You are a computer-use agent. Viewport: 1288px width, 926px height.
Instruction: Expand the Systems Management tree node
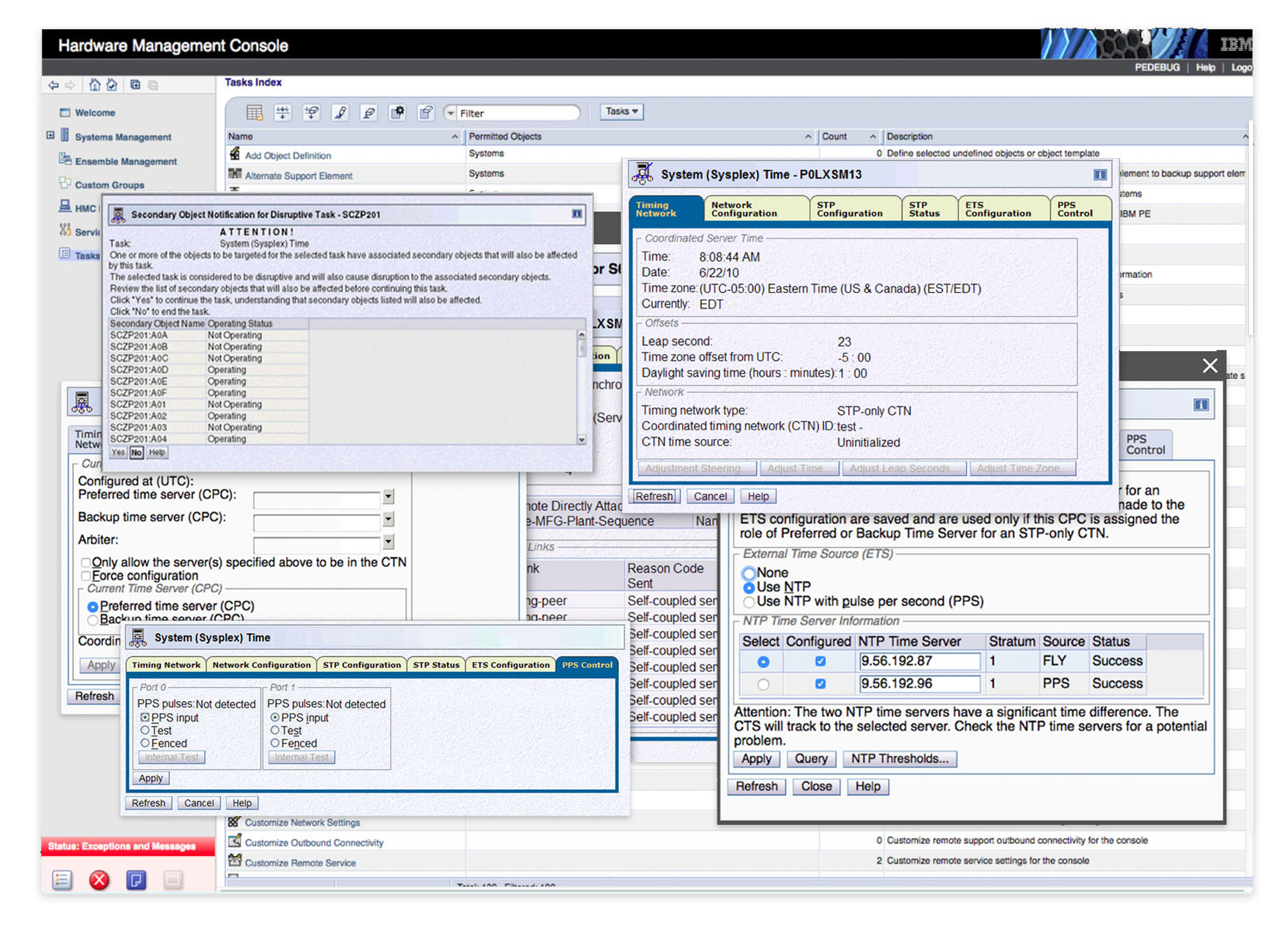coord(50,136)
